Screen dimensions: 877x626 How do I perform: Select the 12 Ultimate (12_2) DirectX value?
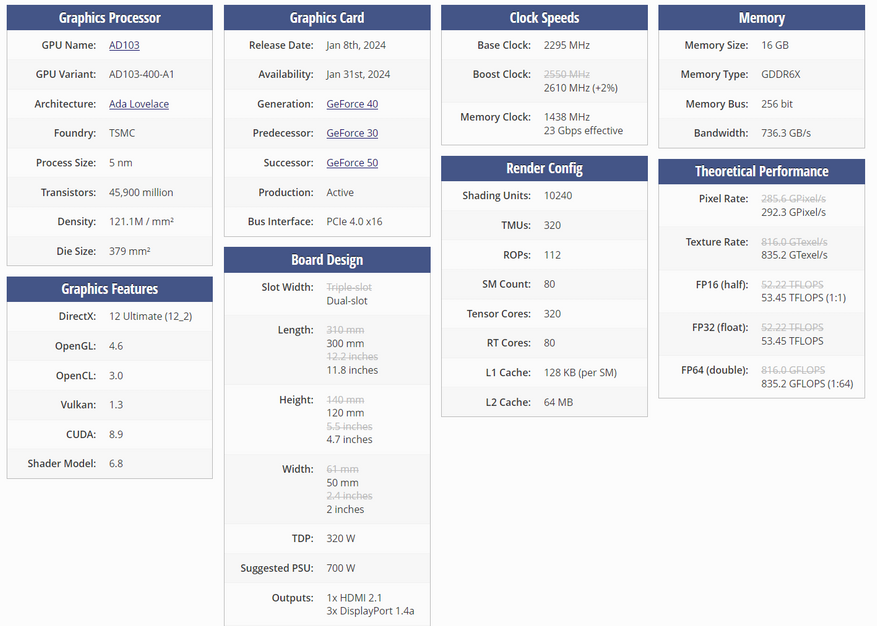coord(150,317)
